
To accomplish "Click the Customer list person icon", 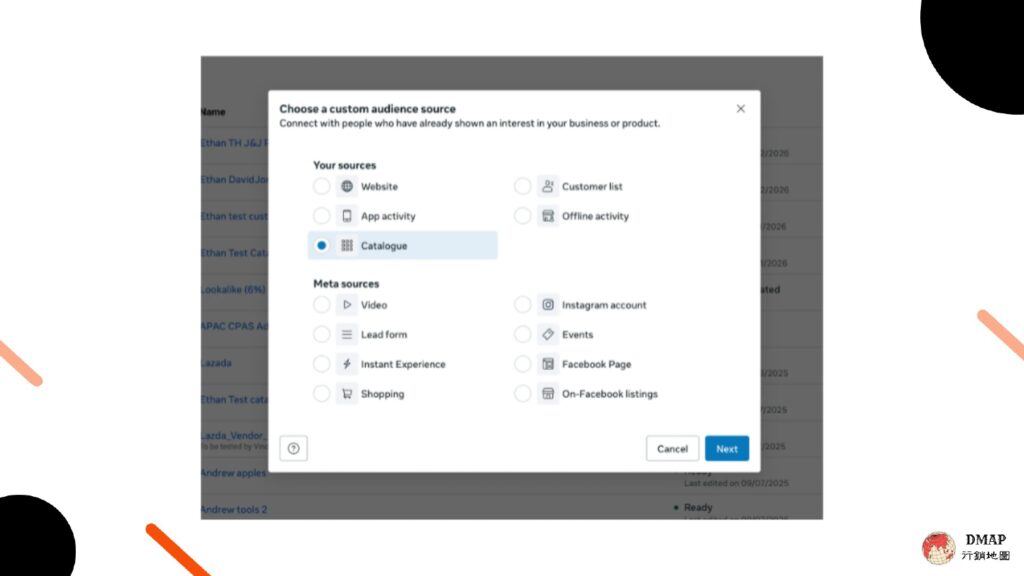I will [548, 186].
